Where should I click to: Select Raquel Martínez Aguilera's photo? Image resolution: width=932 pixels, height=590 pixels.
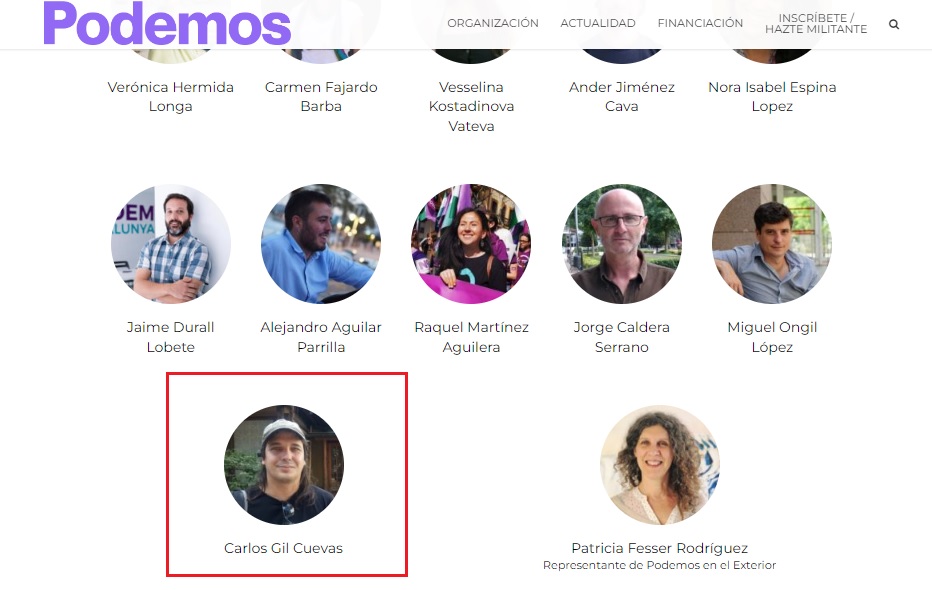471,244
